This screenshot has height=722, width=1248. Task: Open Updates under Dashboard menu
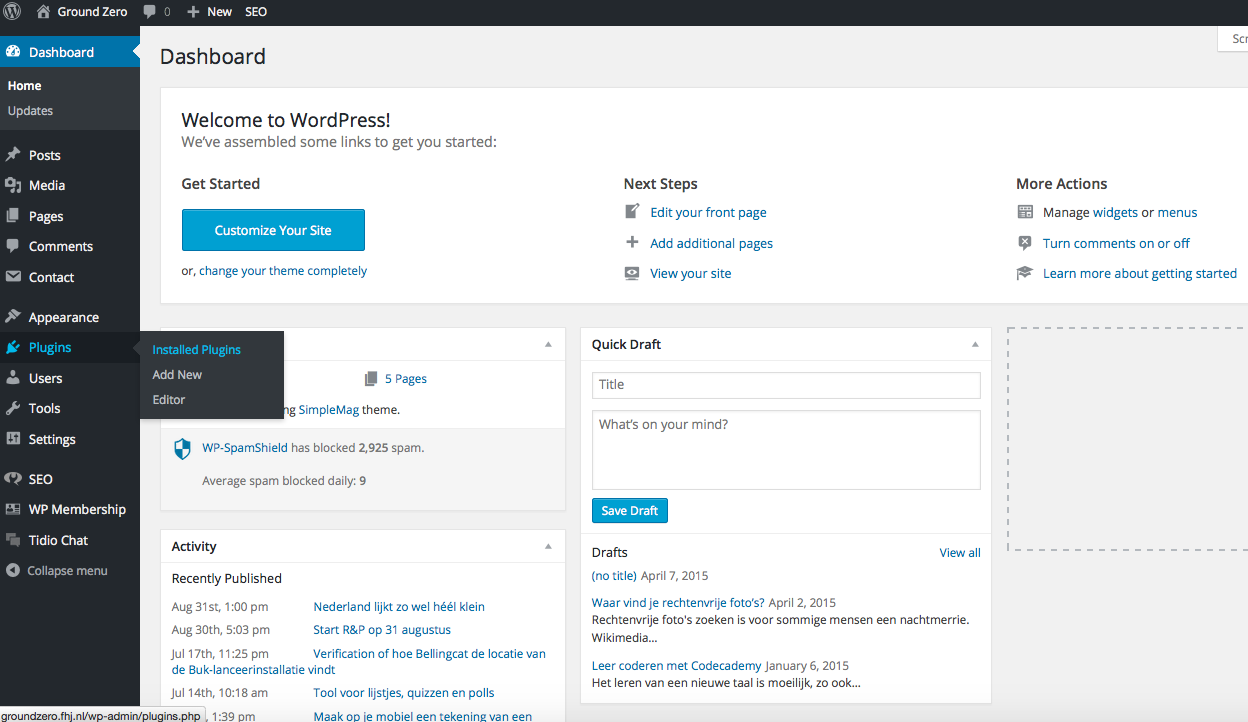31,111
